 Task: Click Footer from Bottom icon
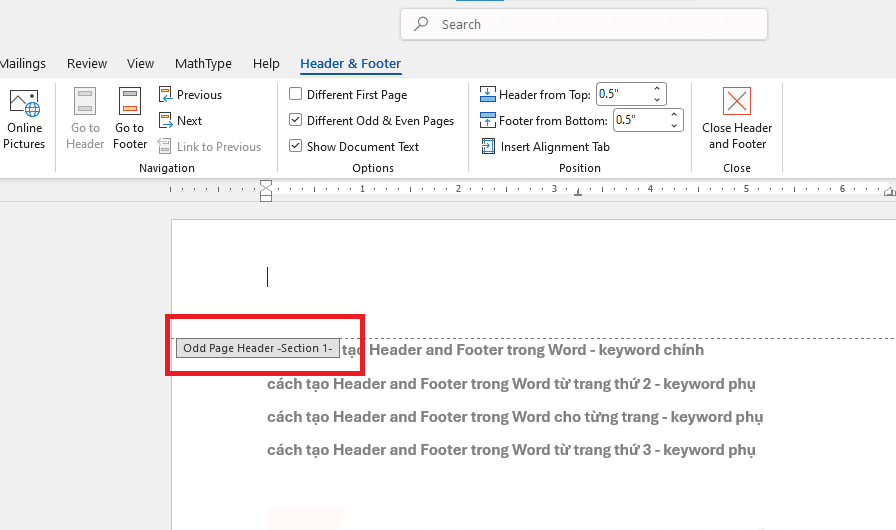[x=487, y=120]
